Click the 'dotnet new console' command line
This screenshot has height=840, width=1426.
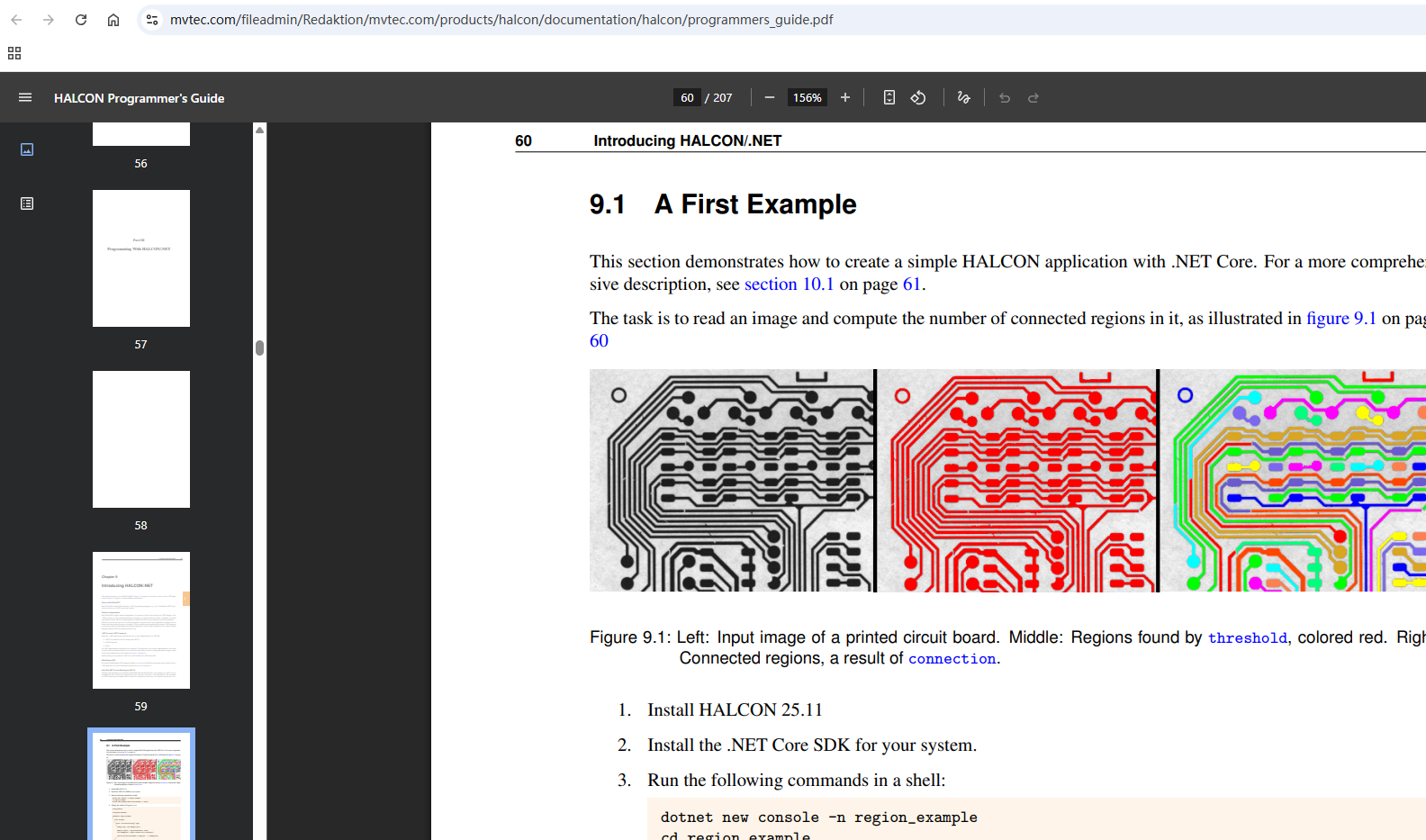tap(819, 817)
